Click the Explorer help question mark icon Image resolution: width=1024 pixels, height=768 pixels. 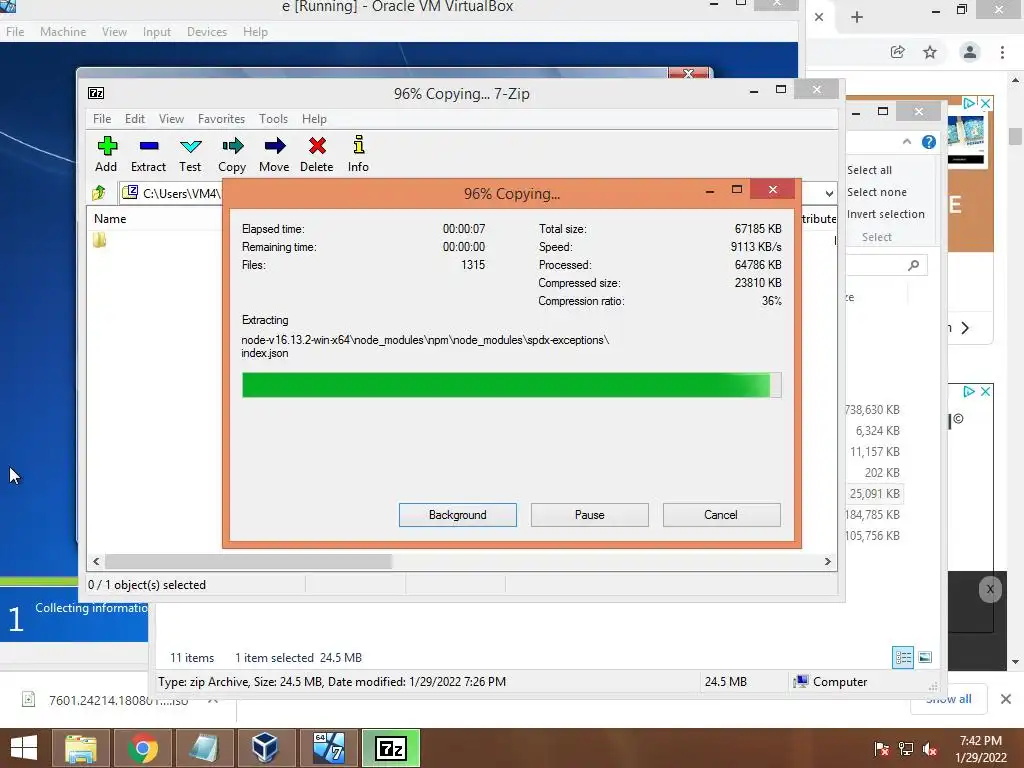point(929,142)
